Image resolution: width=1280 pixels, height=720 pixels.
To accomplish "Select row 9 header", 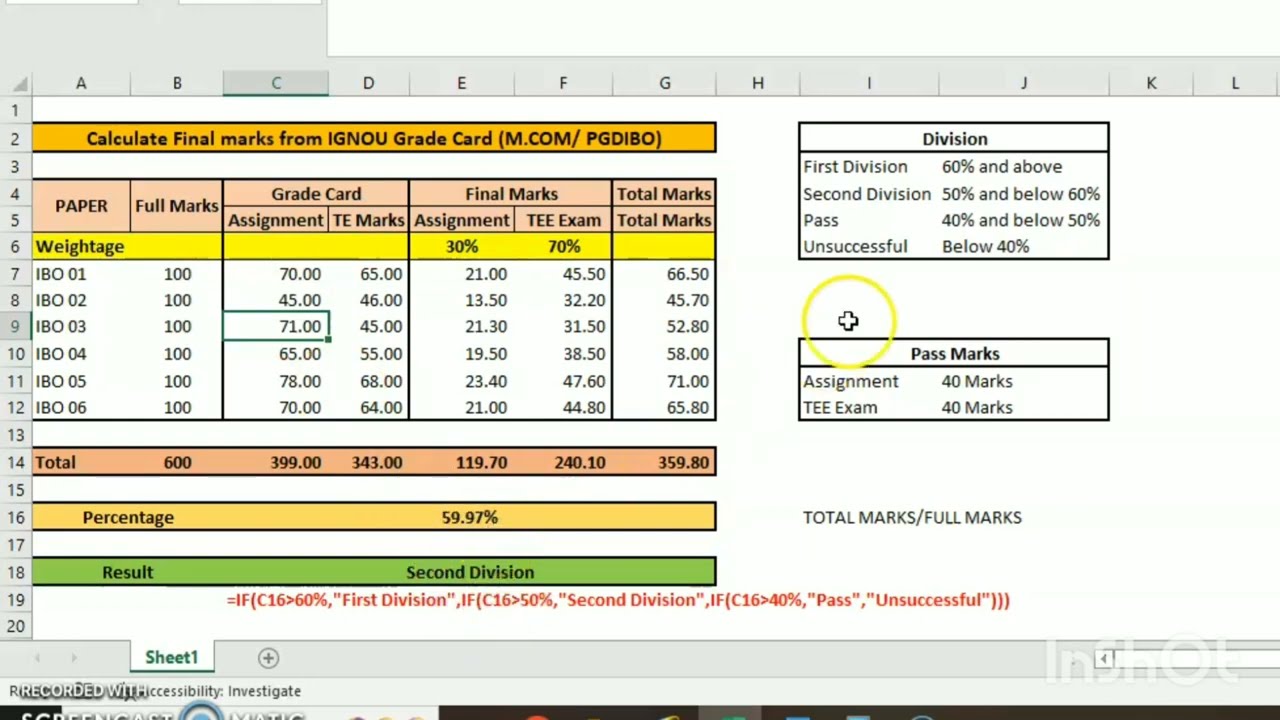I will [x=15, y=327].
